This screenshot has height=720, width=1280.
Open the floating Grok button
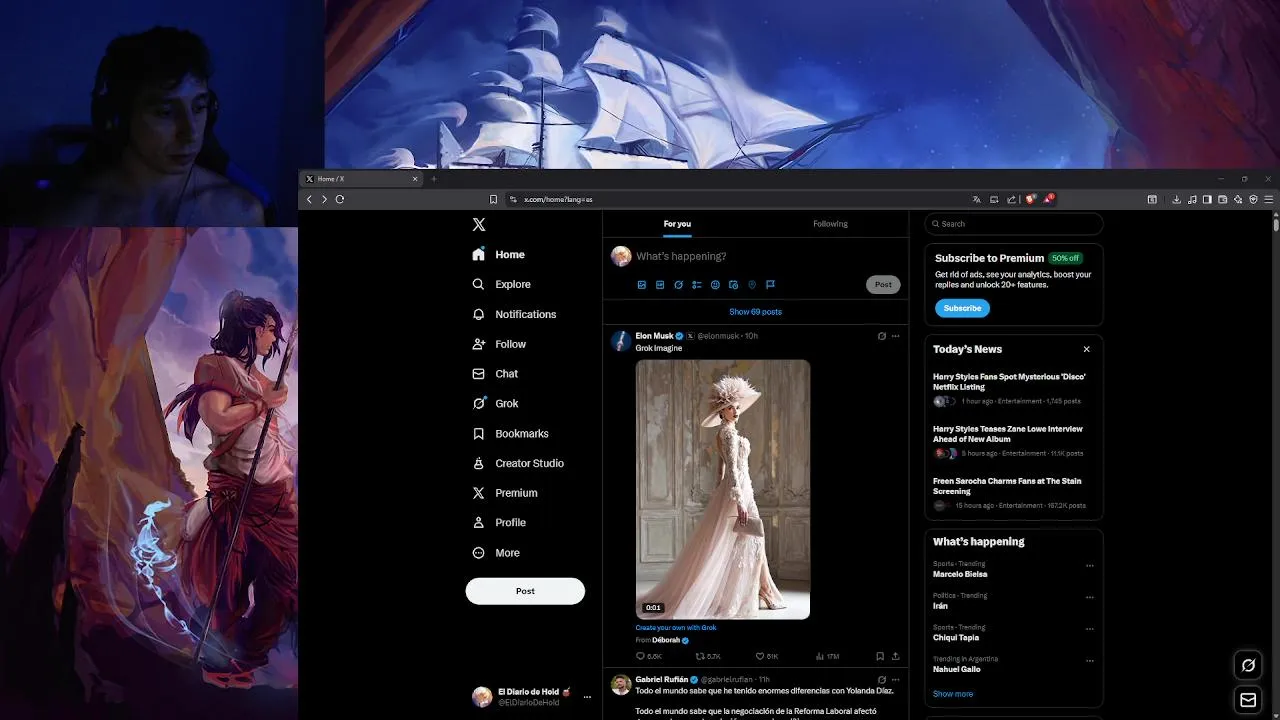coord(1248,665)
